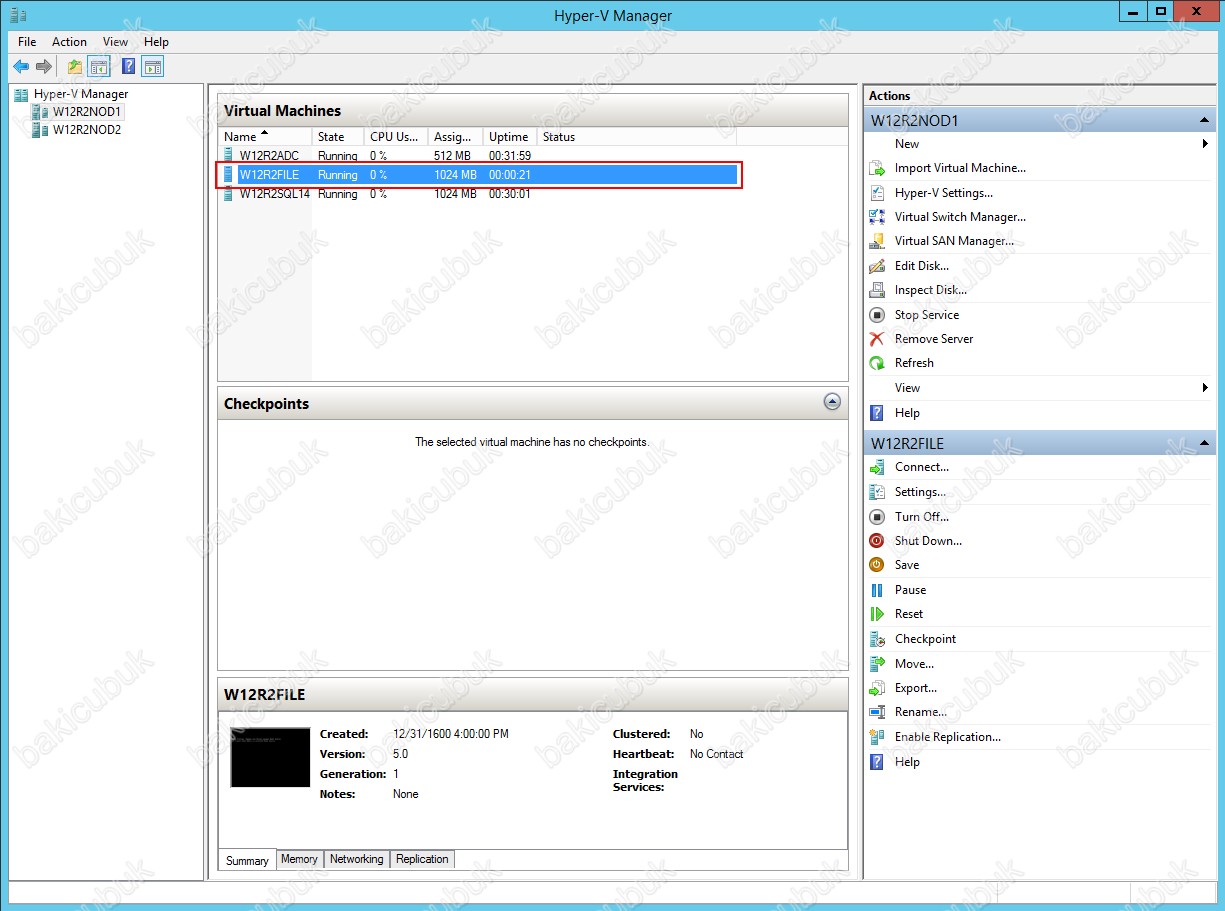Switch to the Summary tab
Viewport: 1225px width, 911px height.
[247, 860]
